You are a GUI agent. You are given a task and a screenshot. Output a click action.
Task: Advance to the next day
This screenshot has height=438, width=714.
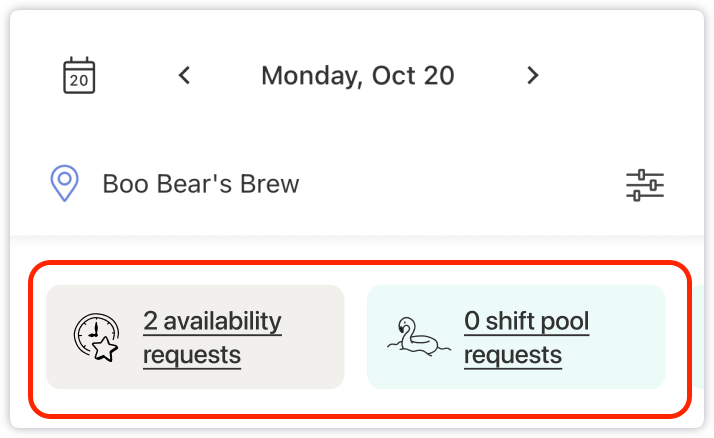533,75
